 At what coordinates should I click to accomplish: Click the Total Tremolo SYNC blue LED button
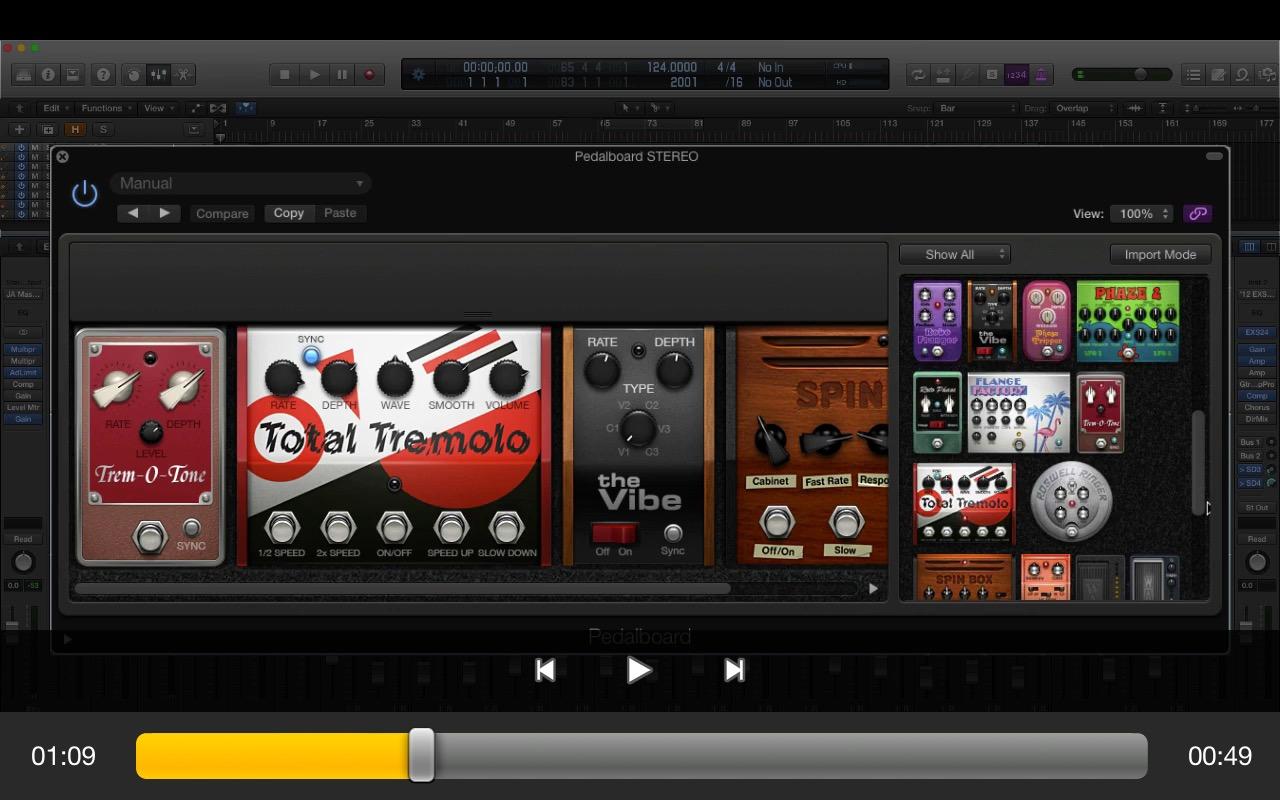(x=311, y=356)
